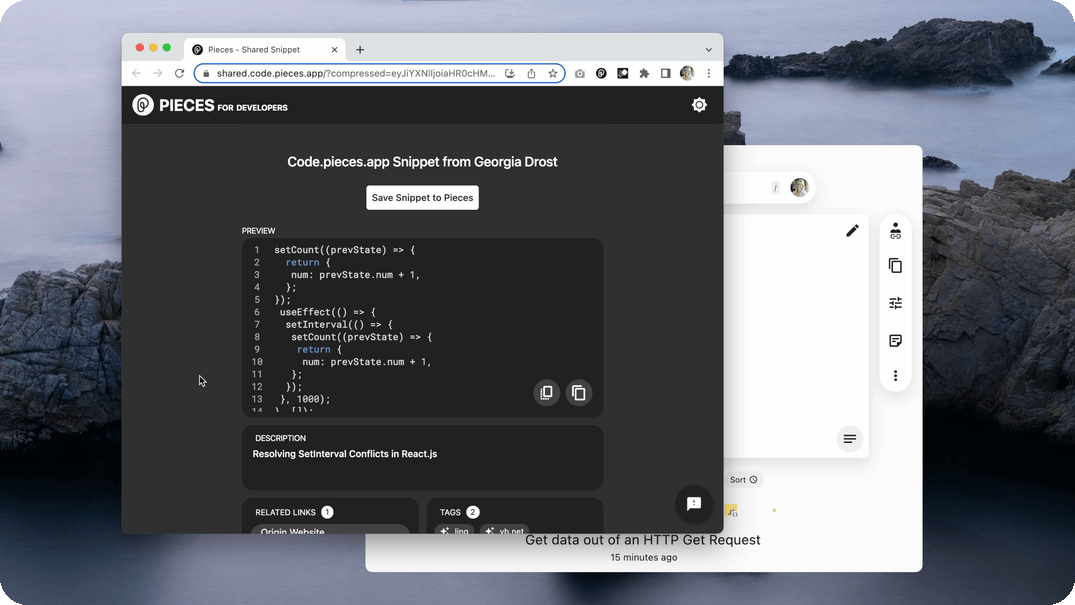Click the Pieces logo in the page header

tap(210, 105)
